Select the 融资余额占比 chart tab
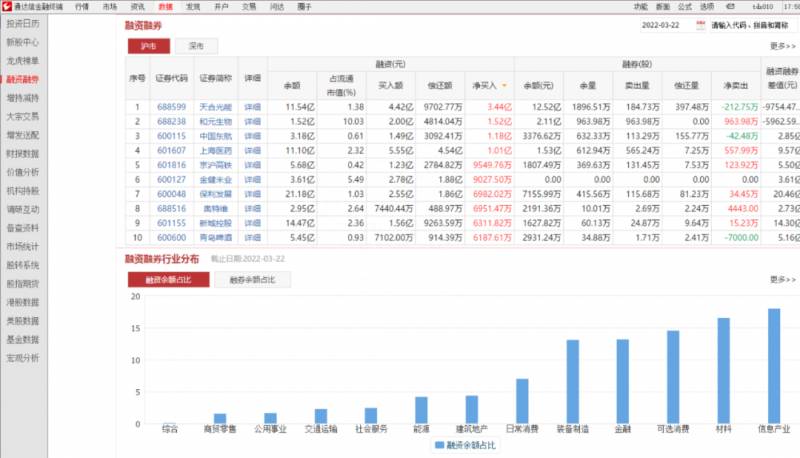Image resolution: width=800 pixels, height=458 pixels. 168,279
